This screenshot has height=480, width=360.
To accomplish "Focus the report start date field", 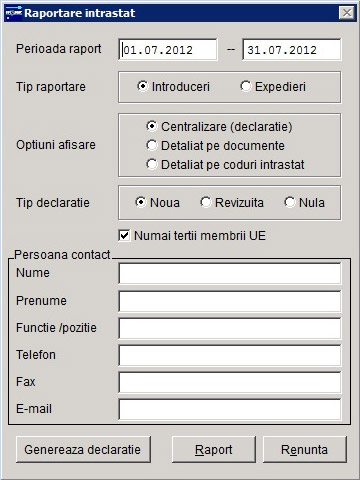I will pos(168,50).
